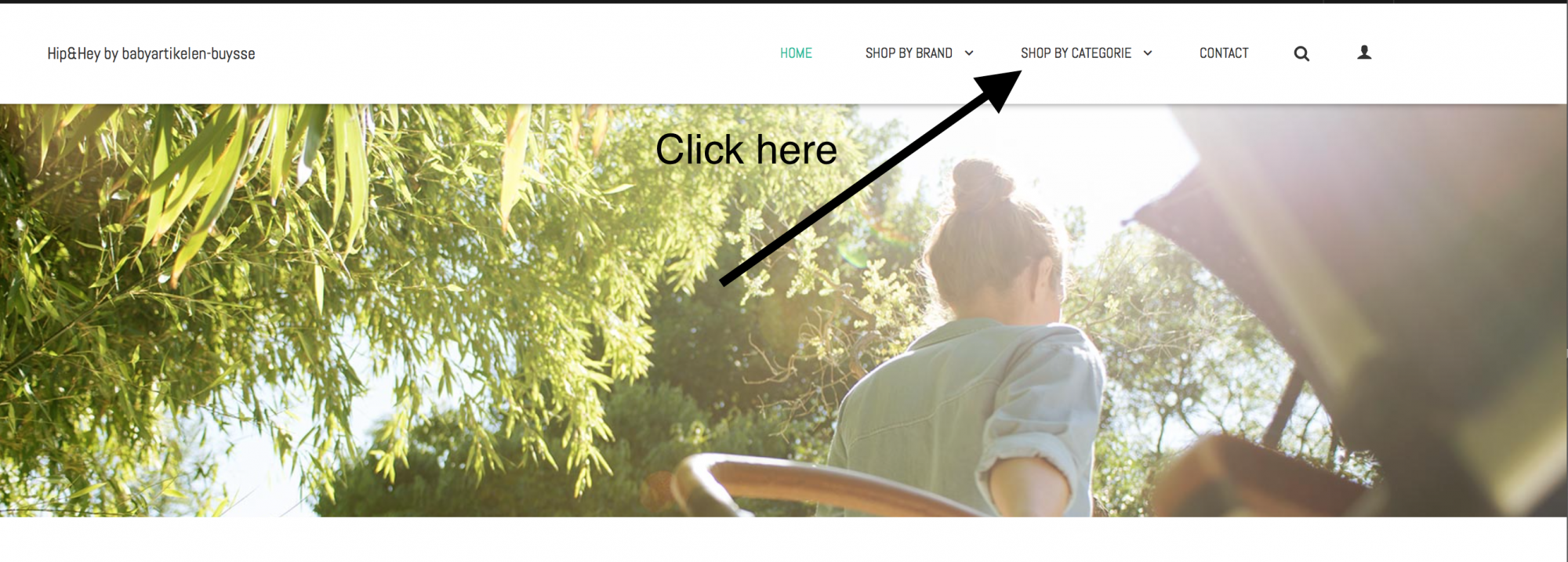Open the SHOP BY CATEGORIE menu
Viewport: 1568px width, 562px height.
1076,53
